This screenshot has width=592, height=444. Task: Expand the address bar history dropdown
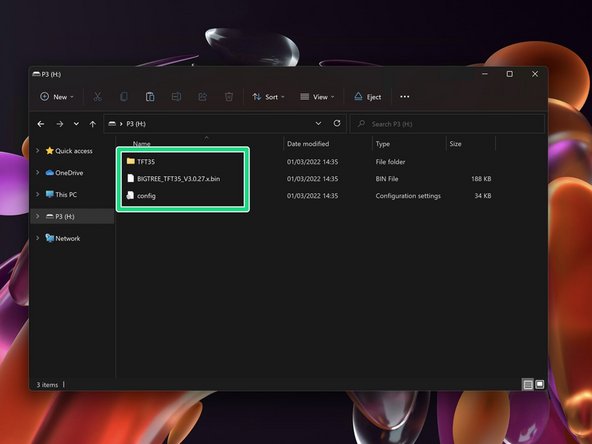tap(318, 123)
